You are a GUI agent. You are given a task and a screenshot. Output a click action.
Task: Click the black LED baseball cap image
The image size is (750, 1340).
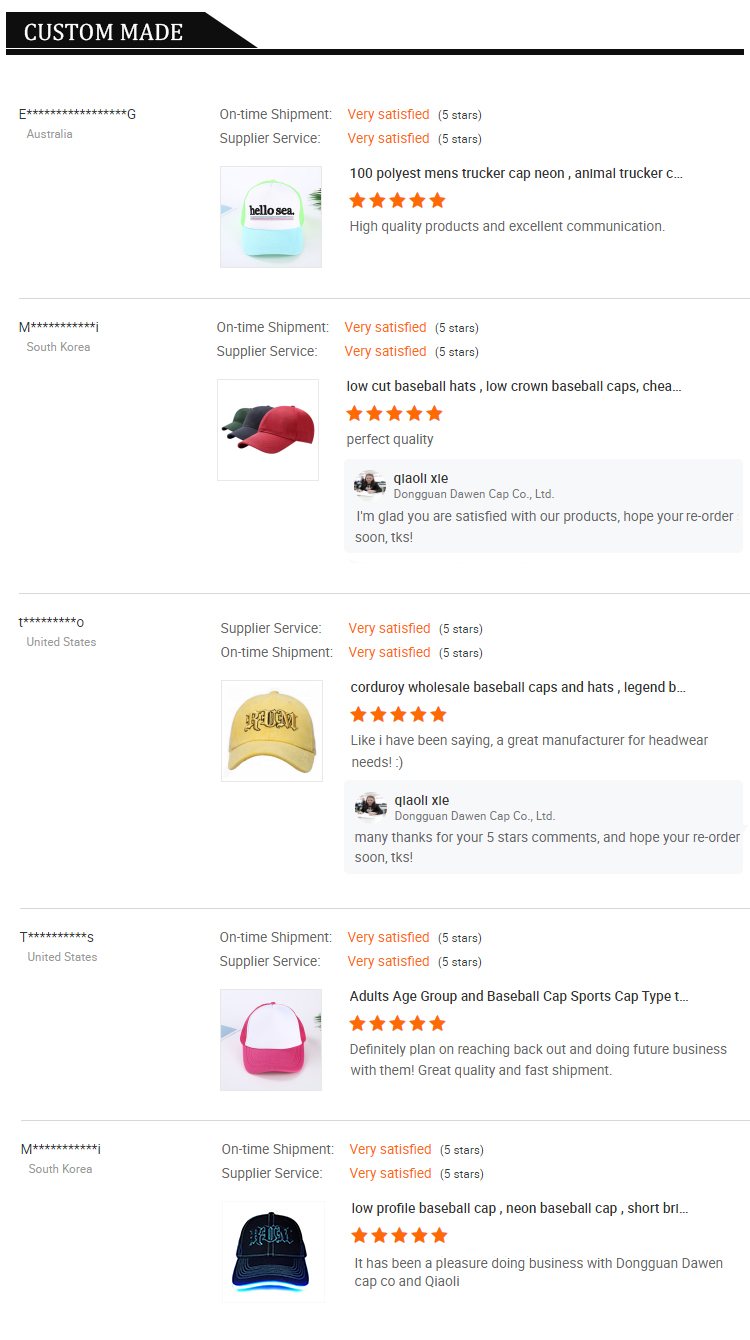(x=272, y=1252)
